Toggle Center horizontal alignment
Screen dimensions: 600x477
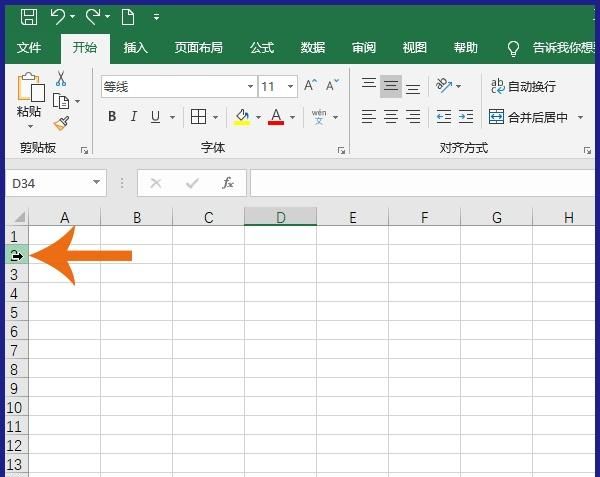click(391, 117)
